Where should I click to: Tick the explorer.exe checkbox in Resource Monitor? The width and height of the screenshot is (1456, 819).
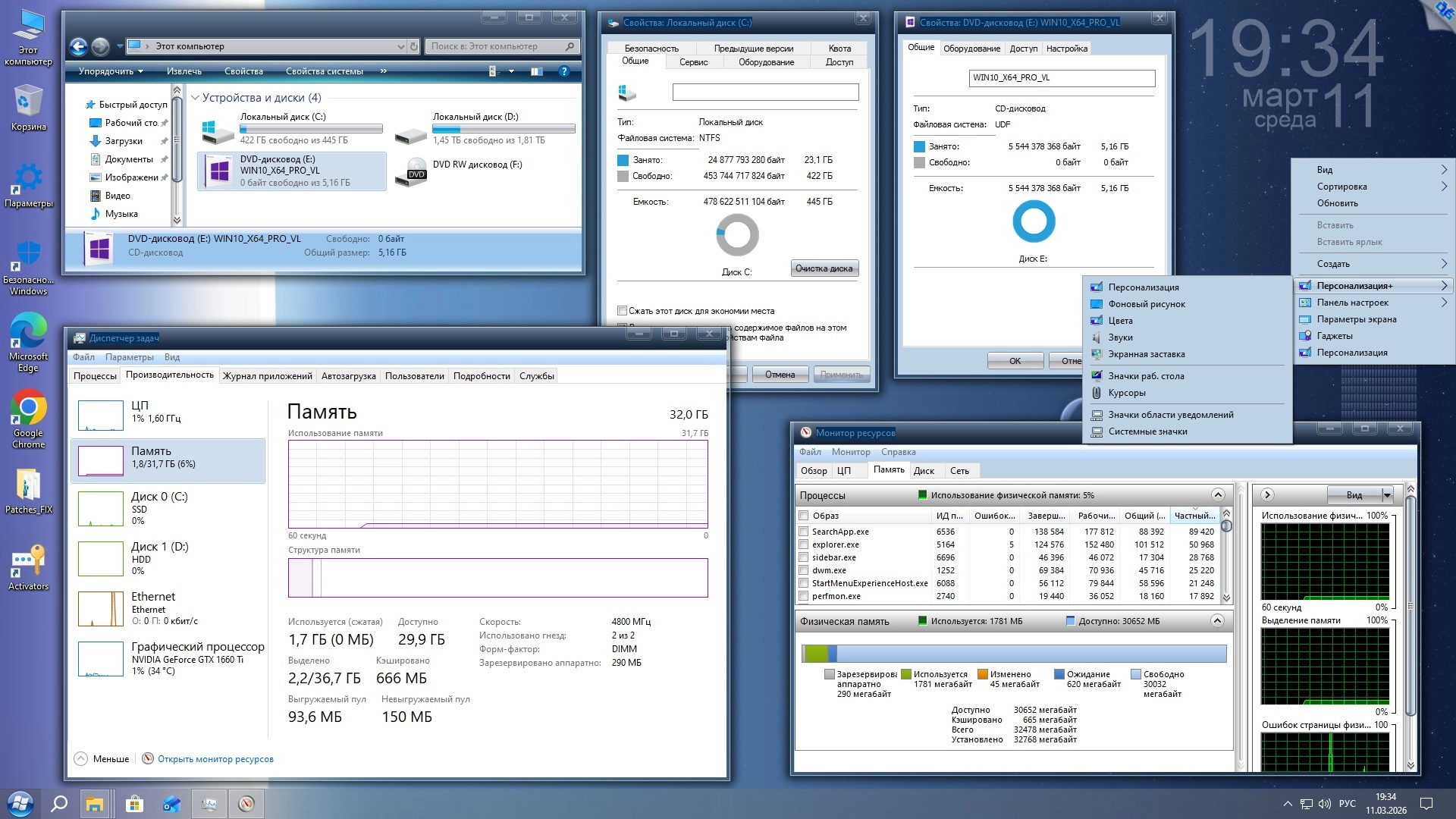[803, 544]
